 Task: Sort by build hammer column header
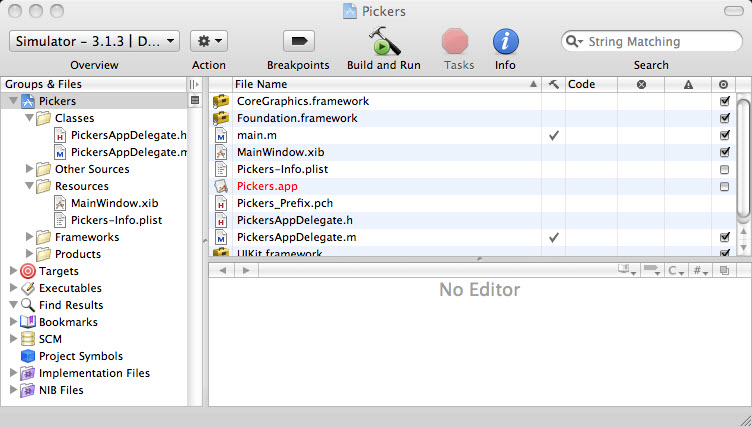tap(553, 84)
